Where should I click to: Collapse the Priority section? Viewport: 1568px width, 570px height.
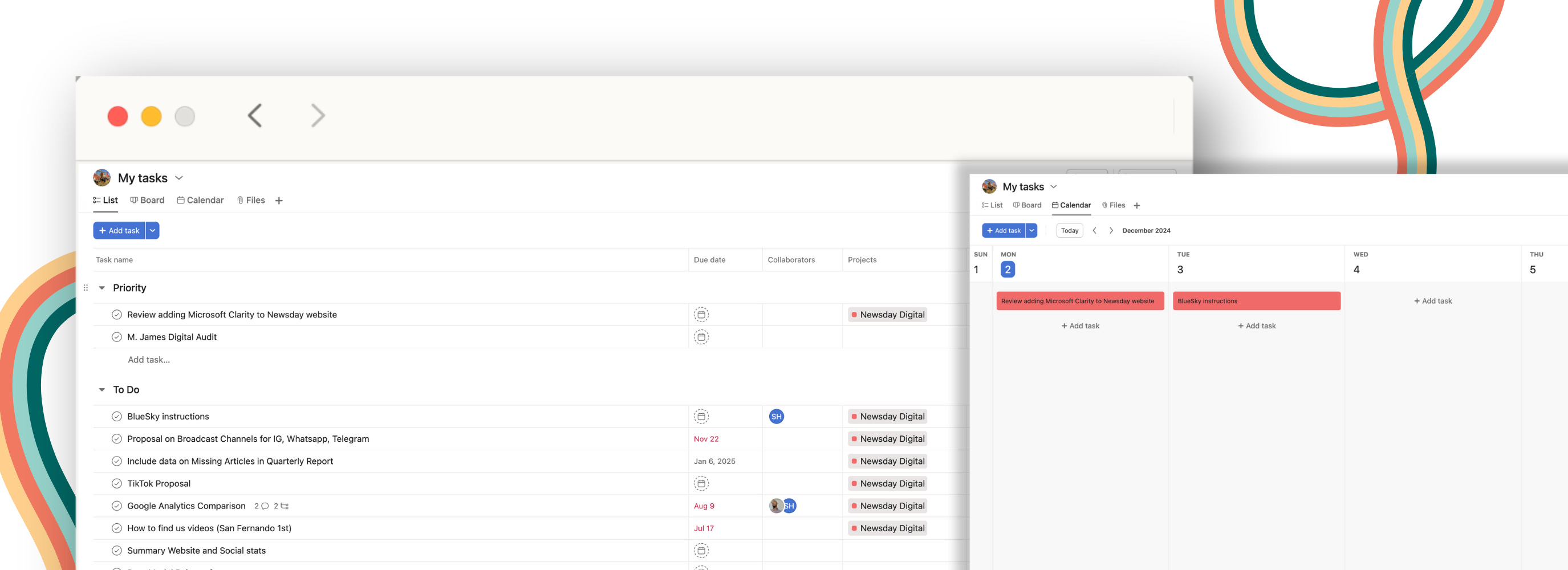pos(101,288)
